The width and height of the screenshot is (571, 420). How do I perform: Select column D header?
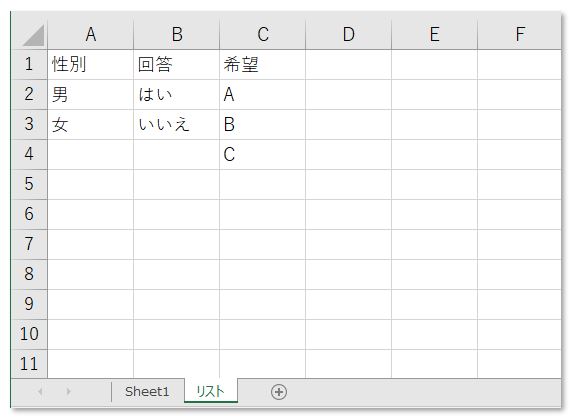click(x=348, y=35)
